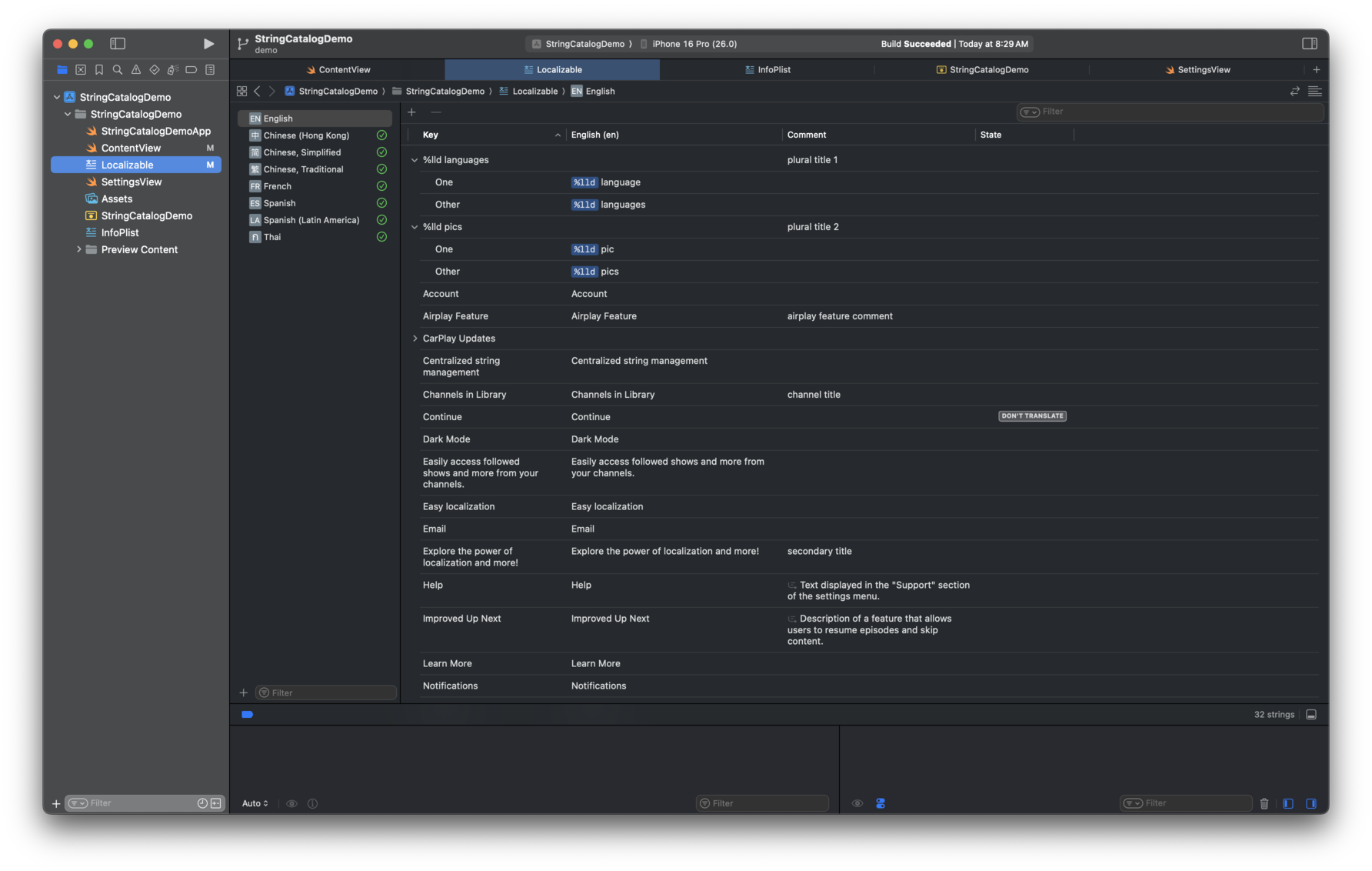Toggle the navigator sidebar panel icon
The image size is (1372, 871).
[x=118, y=44]
